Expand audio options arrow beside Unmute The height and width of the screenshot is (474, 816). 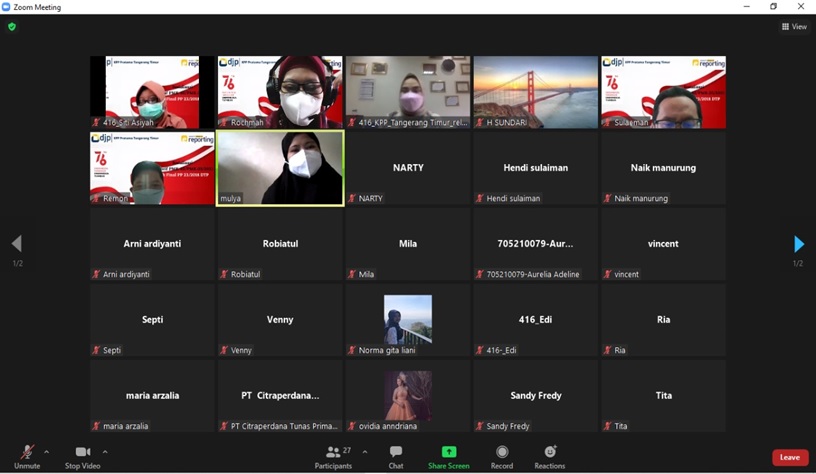pos(46,452)
